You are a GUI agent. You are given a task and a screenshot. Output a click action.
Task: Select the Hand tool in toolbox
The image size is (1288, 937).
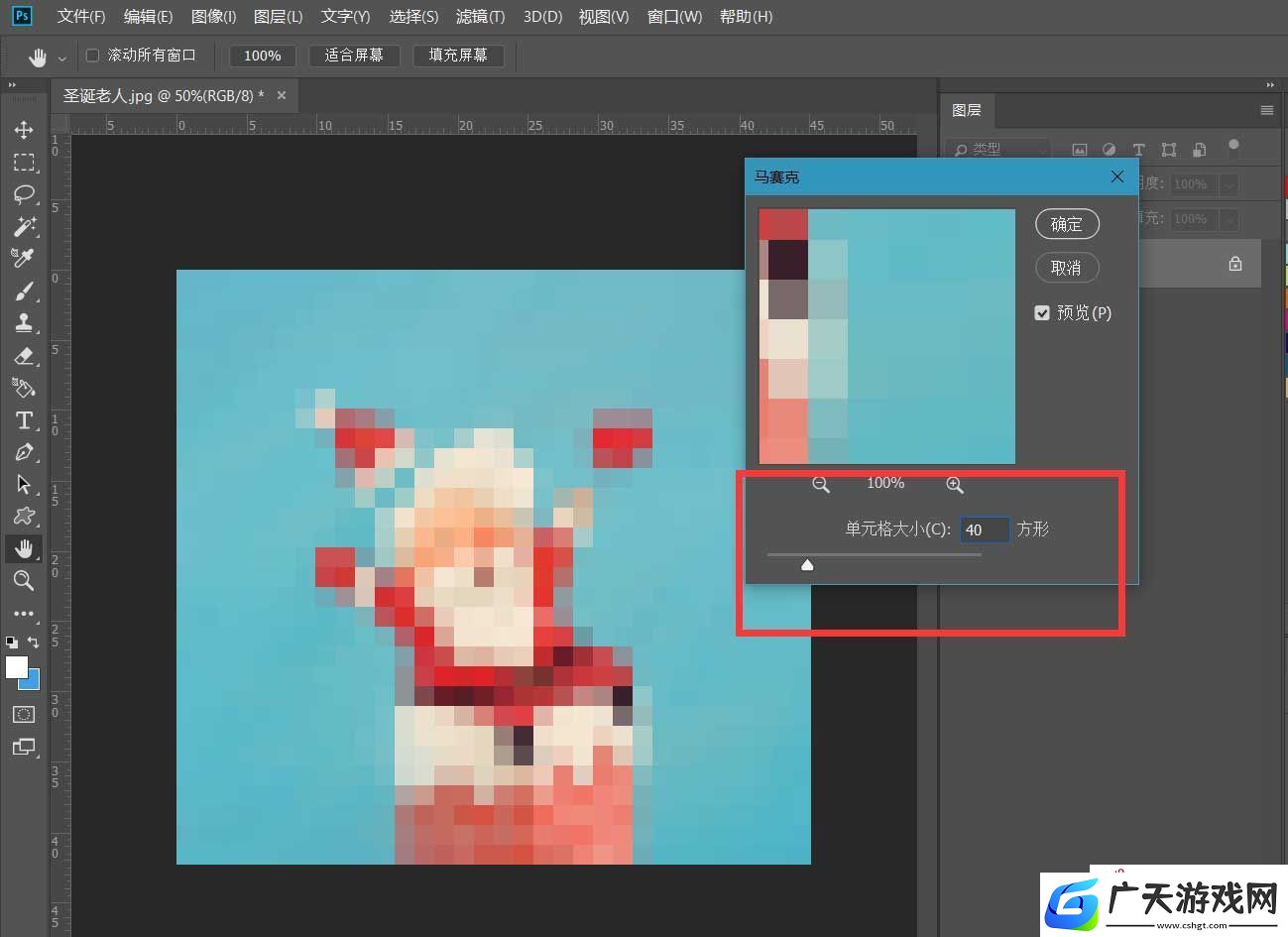tap(24, 548)
